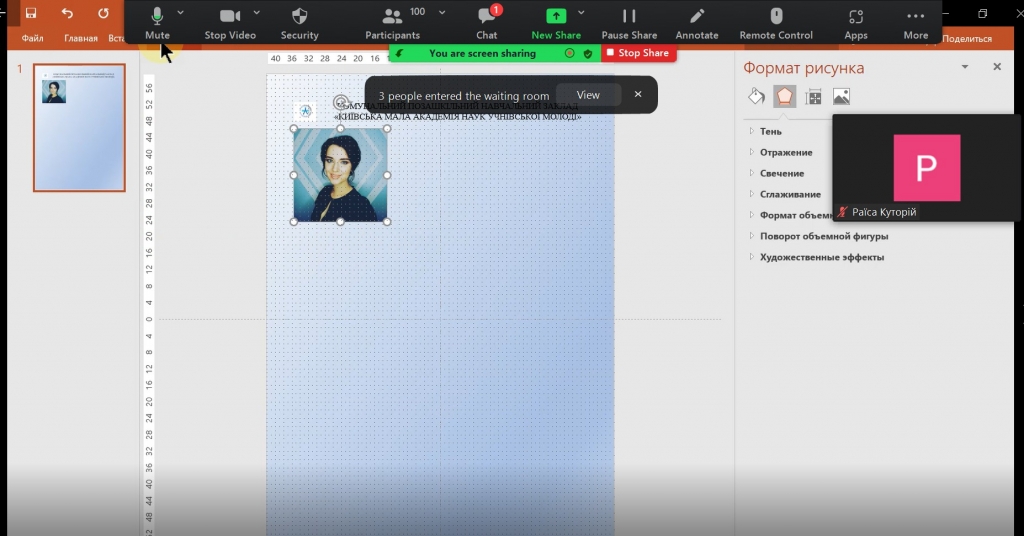Image resolution: width=1024 pixels, height=536 pixels.
Task: Open Participants panel
Action: coord(392,24)
